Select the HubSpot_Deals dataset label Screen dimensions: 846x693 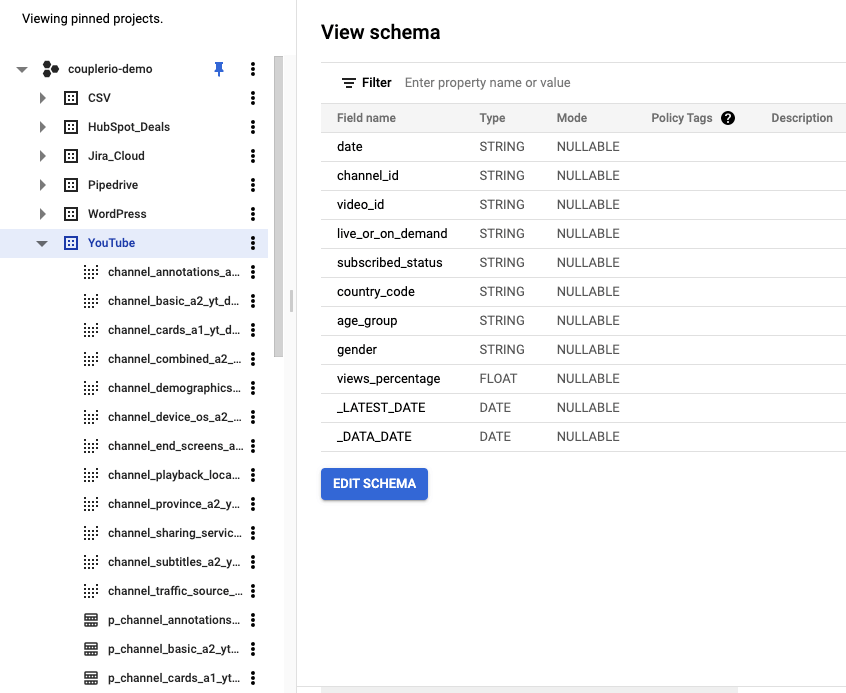129,127
